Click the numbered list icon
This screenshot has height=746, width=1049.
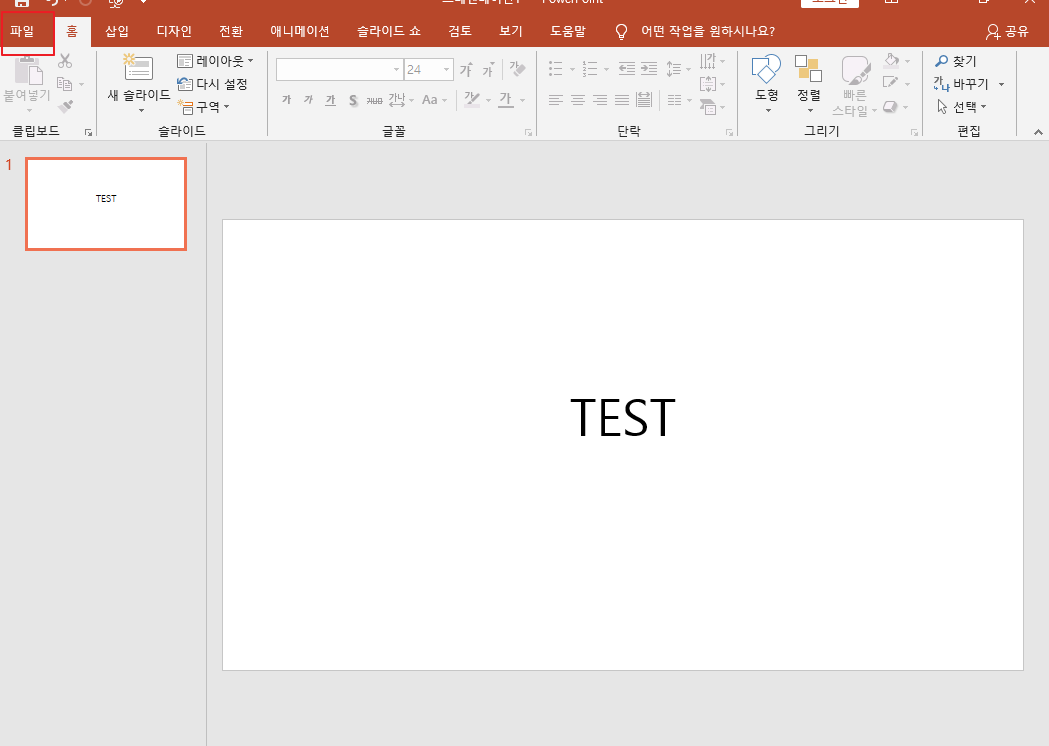pos(589,68)
